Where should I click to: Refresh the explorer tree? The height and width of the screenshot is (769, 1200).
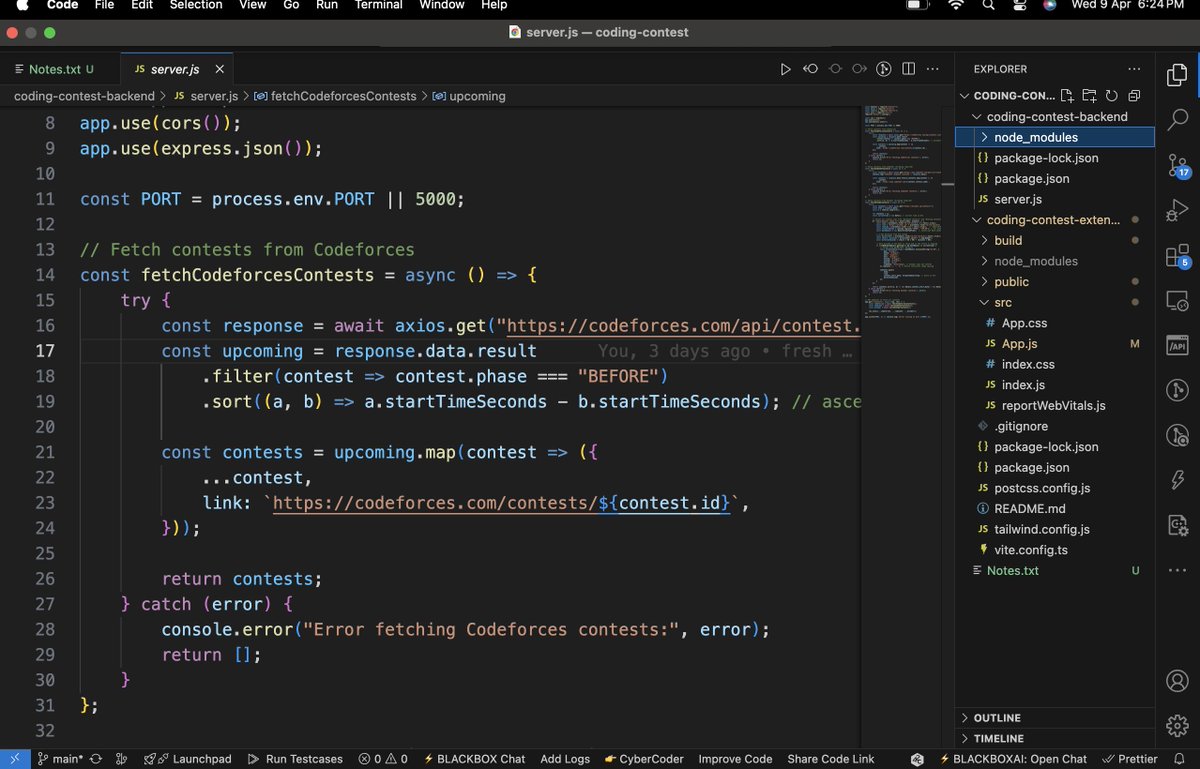tap(1111, 96)
